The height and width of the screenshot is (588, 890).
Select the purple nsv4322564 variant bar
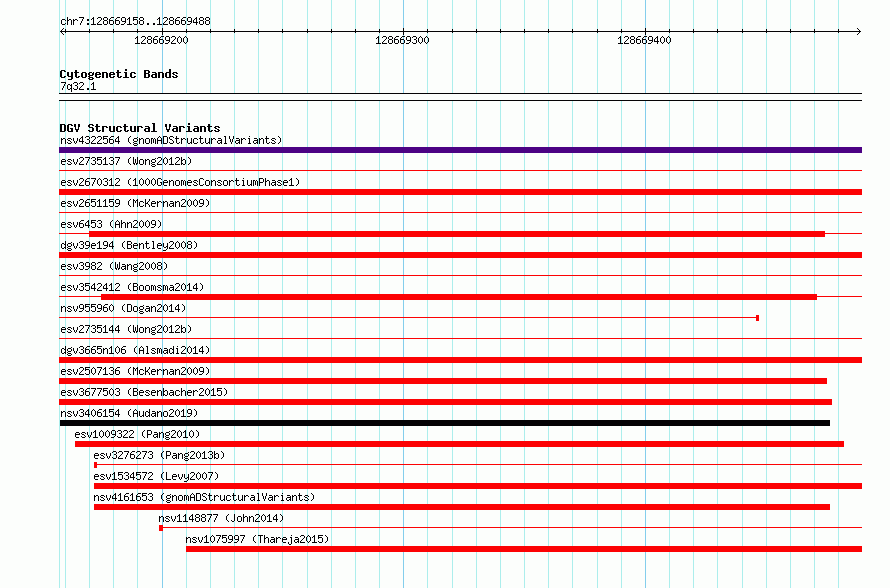click(460, 150)
